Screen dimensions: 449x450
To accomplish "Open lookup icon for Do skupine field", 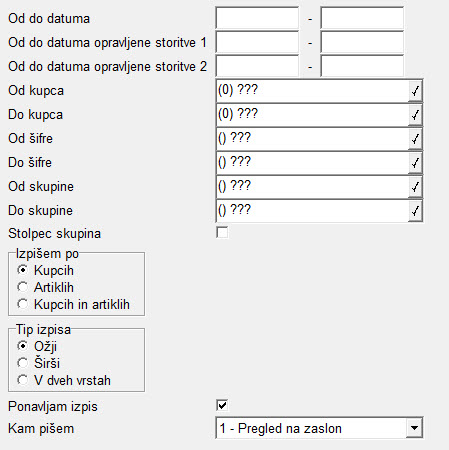I will point(415,211).
